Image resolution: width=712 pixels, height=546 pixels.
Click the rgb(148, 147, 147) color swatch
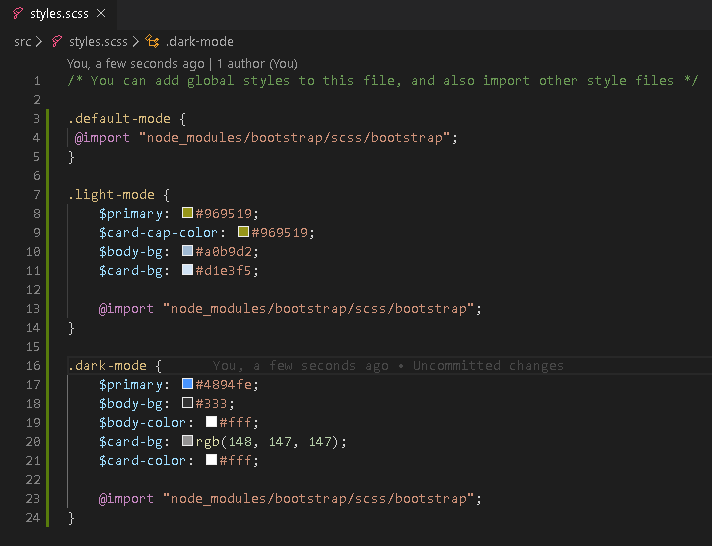(187, 441)
